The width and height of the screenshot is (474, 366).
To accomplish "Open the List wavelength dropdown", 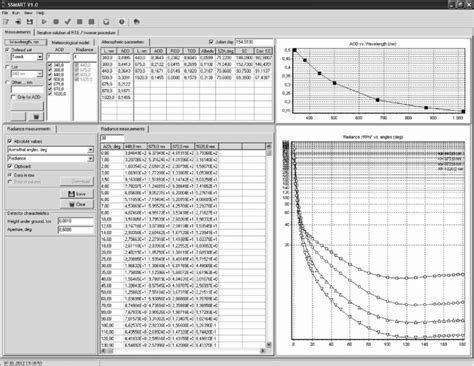I will coord(40,74).
